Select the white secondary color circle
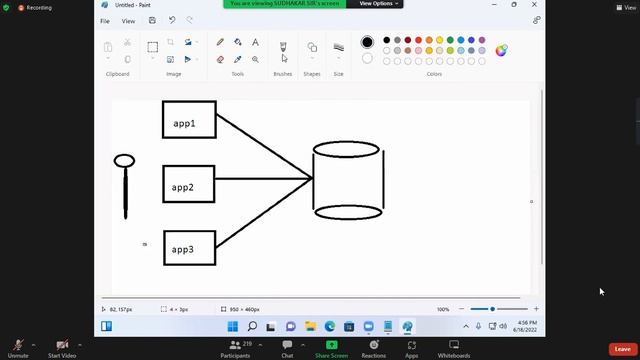Screen dimensions: 640x360 (x=367, y=58)
